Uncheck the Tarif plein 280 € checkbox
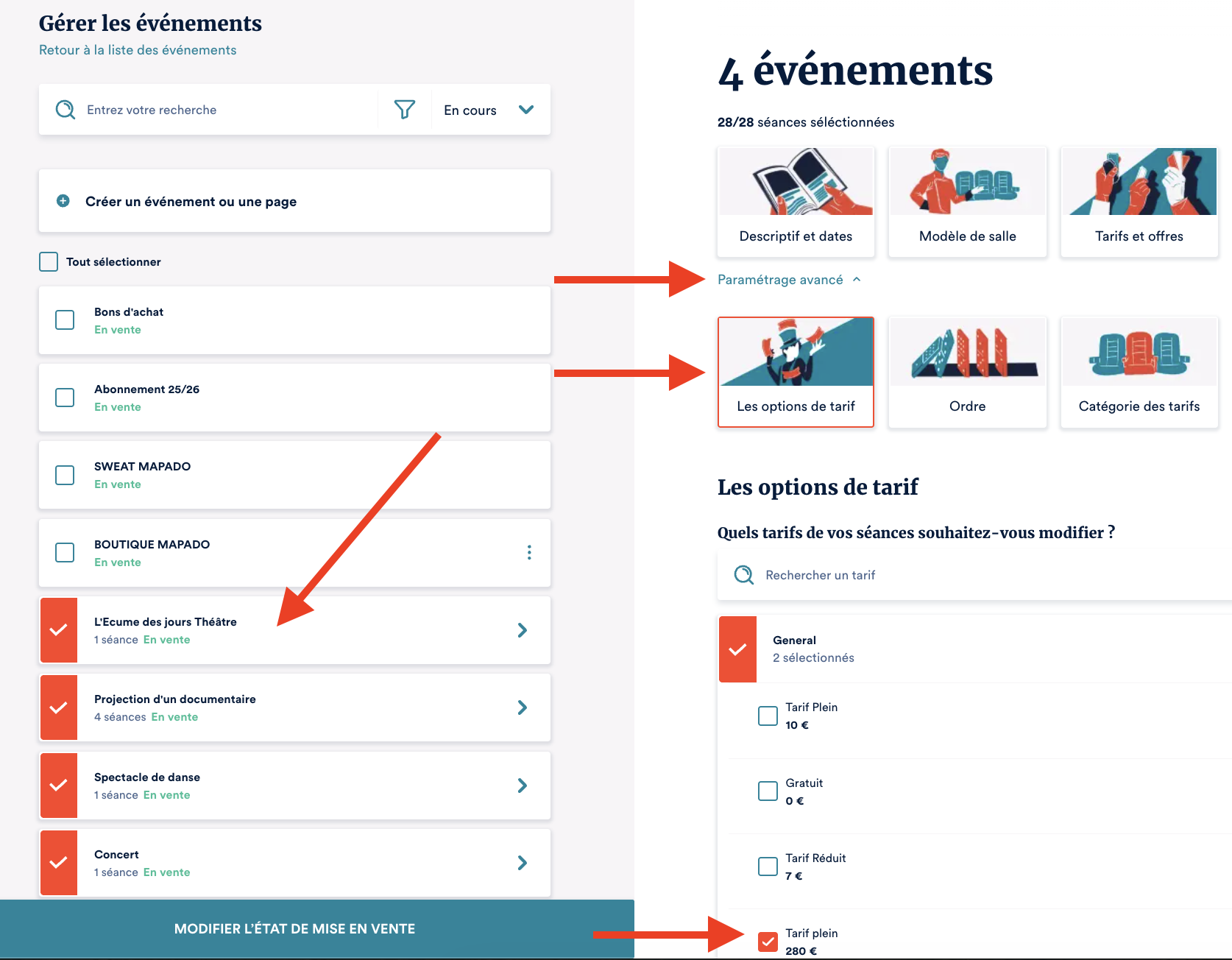 [x=768, y=942]
